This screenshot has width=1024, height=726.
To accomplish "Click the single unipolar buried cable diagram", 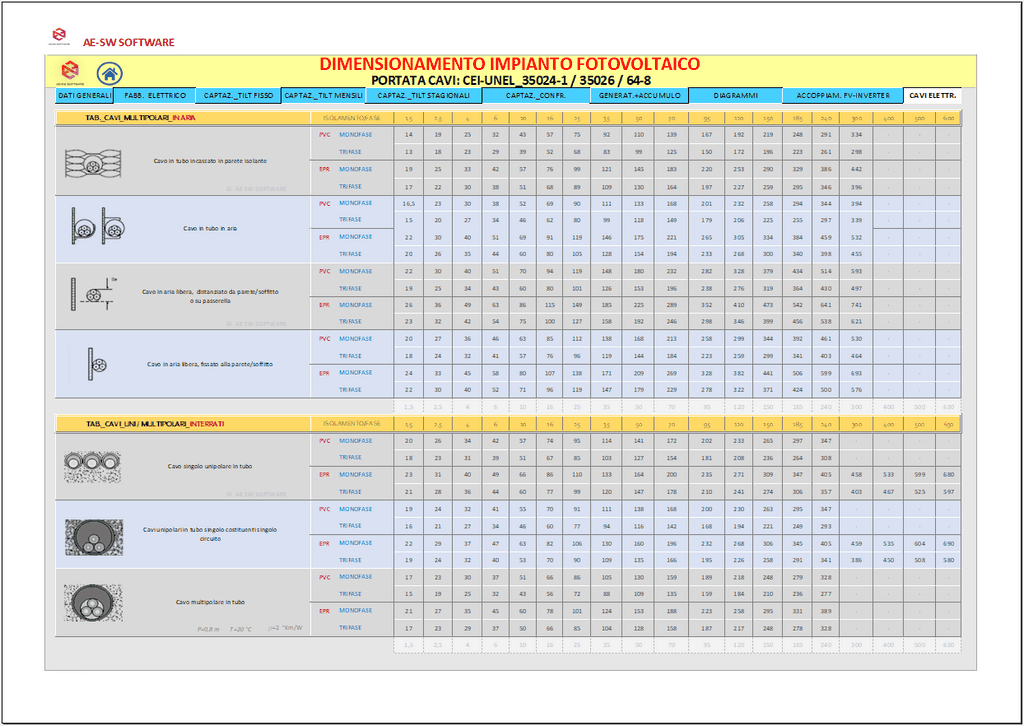I will [x=93, y=466].
